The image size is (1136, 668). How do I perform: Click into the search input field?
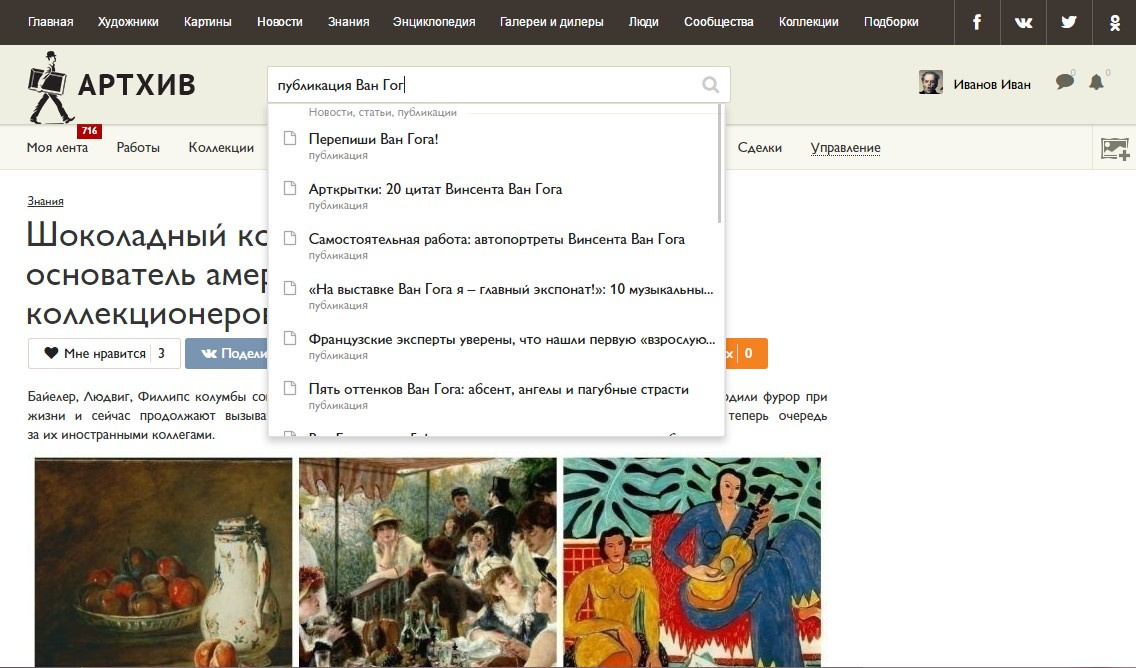click(480, 85)
